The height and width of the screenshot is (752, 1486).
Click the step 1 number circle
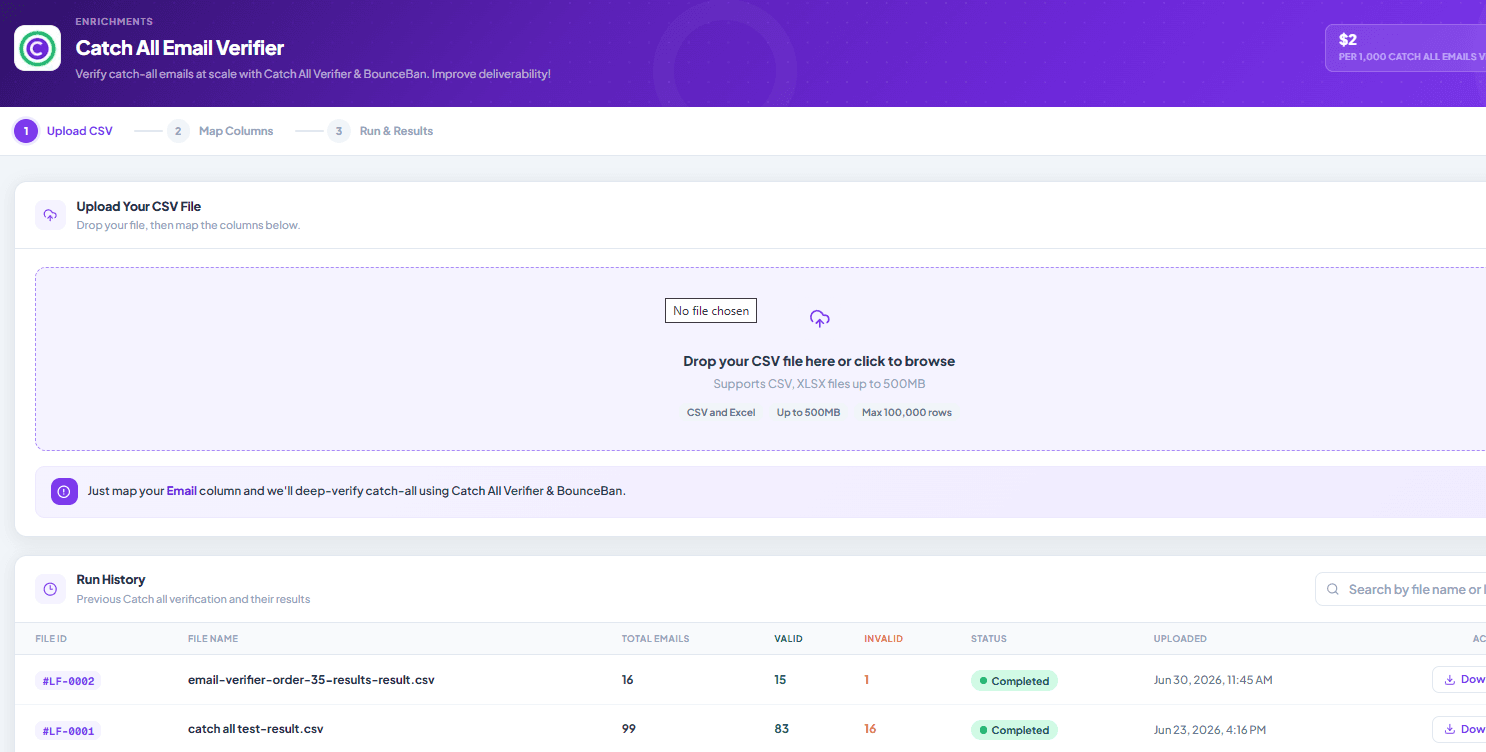pyautogui.click(x=26, y=131)
